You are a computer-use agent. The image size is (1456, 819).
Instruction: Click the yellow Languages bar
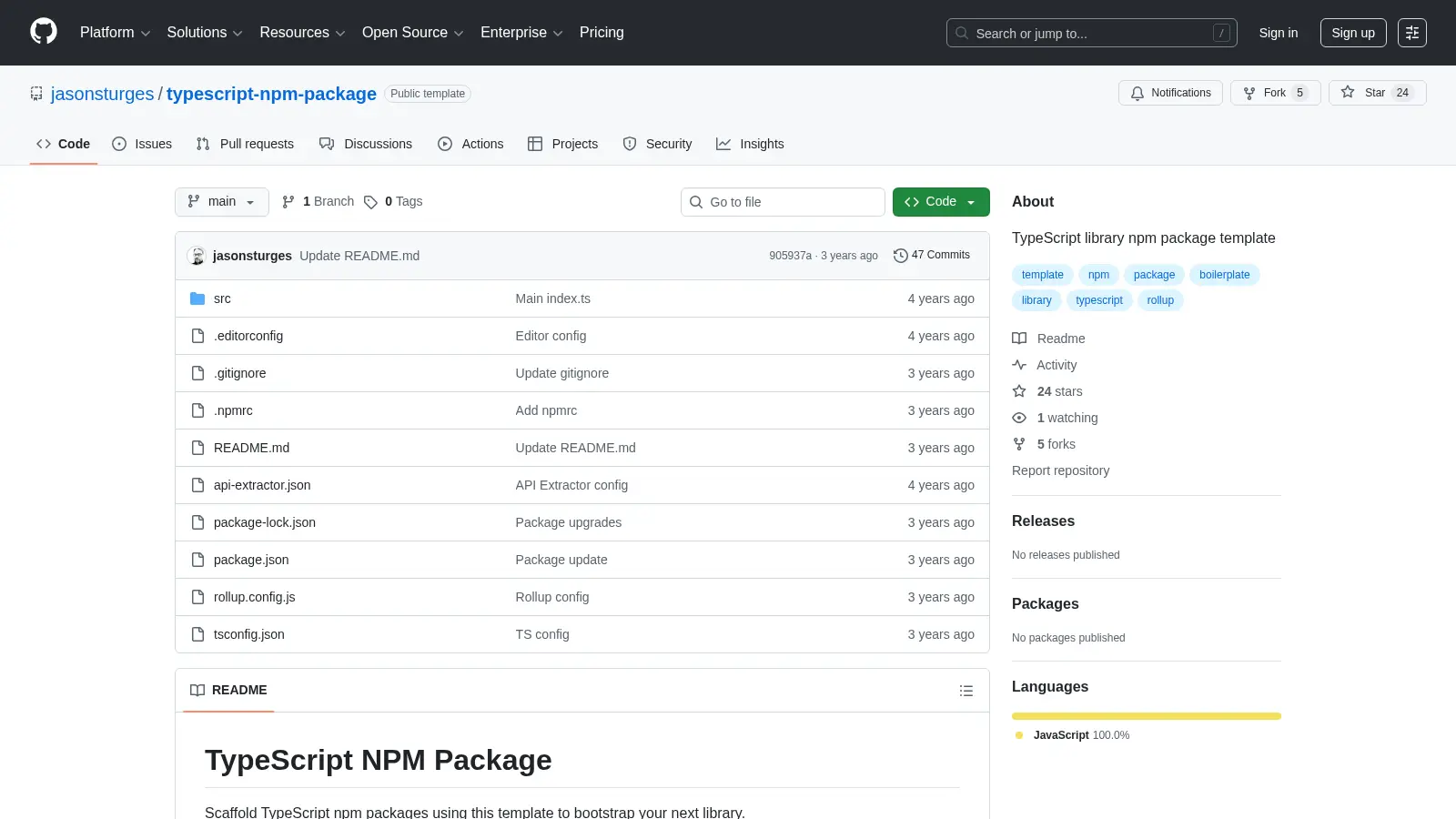pos(1147,716)
